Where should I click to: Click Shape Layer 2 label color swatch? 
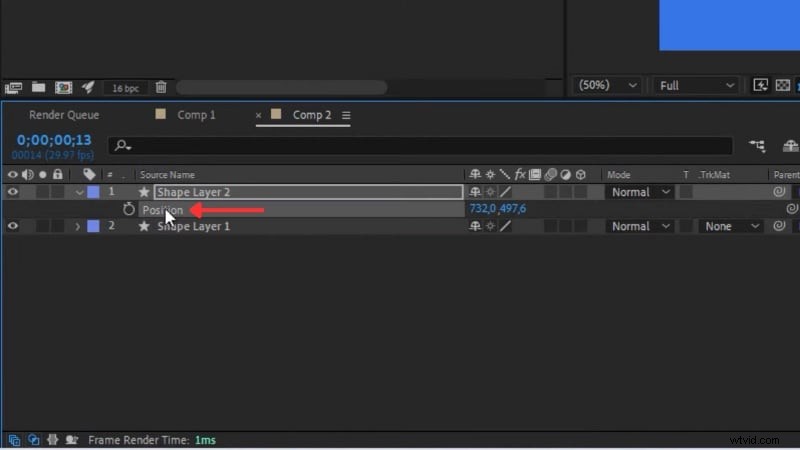(x=93, y=192)
